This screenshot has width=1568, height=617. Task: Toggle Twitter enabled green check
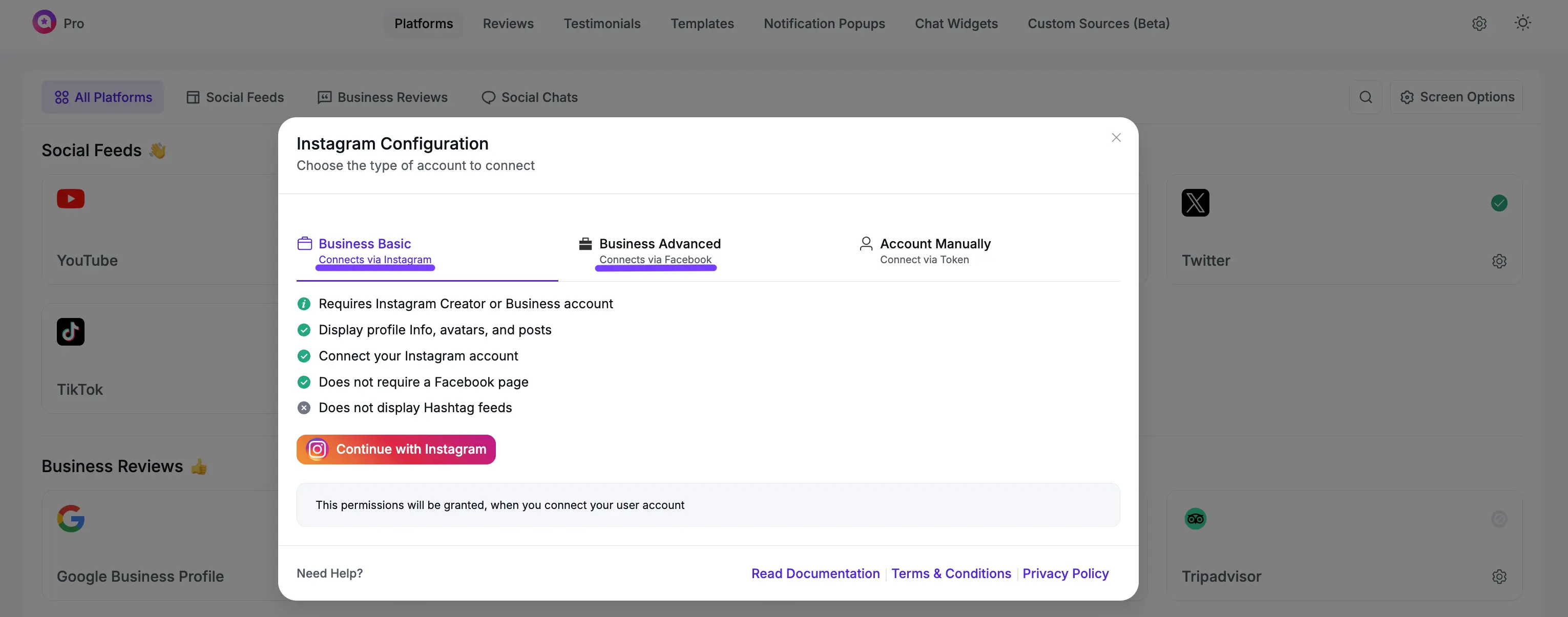click(x=1499, y=203)
